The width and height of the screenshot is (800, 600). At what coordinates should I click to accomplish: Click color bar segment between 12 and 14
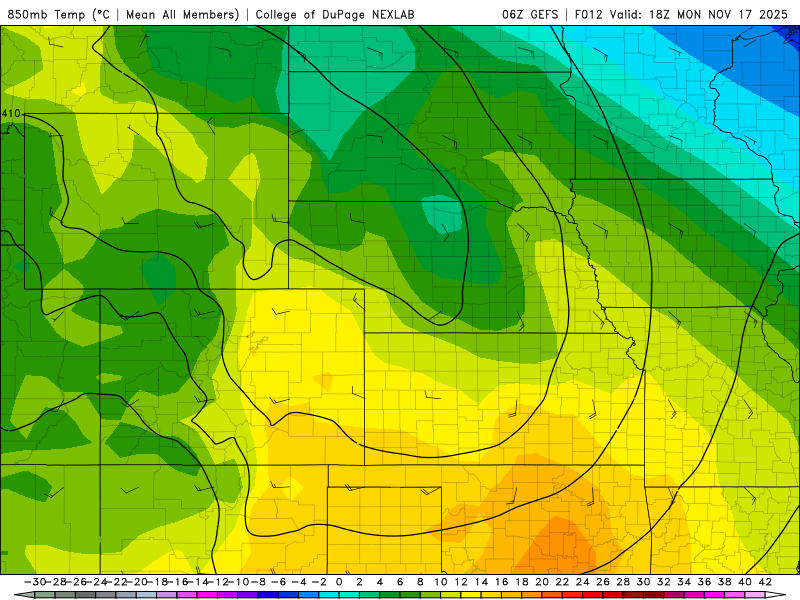(471, 595)
